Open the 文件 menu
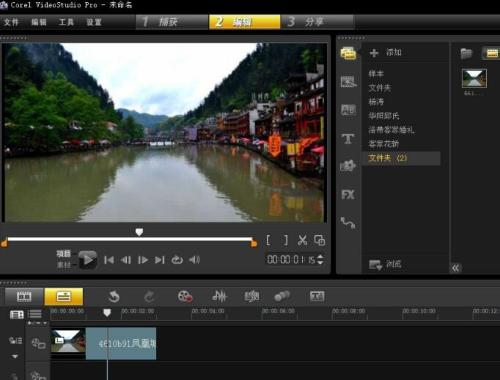 point(11,22)
